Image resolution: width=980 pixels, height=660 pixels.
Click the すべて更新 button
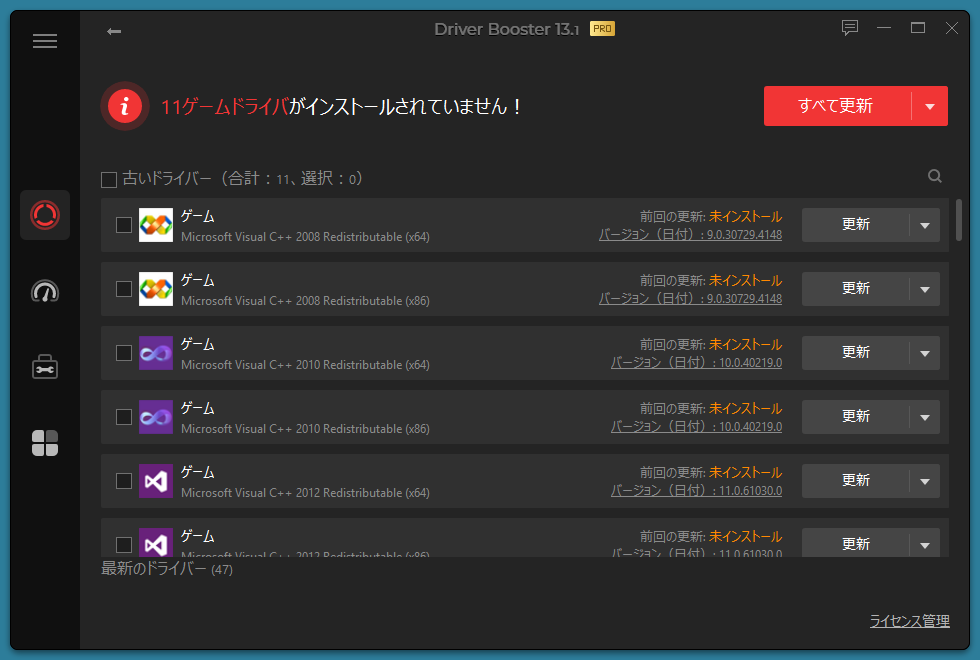836,106
